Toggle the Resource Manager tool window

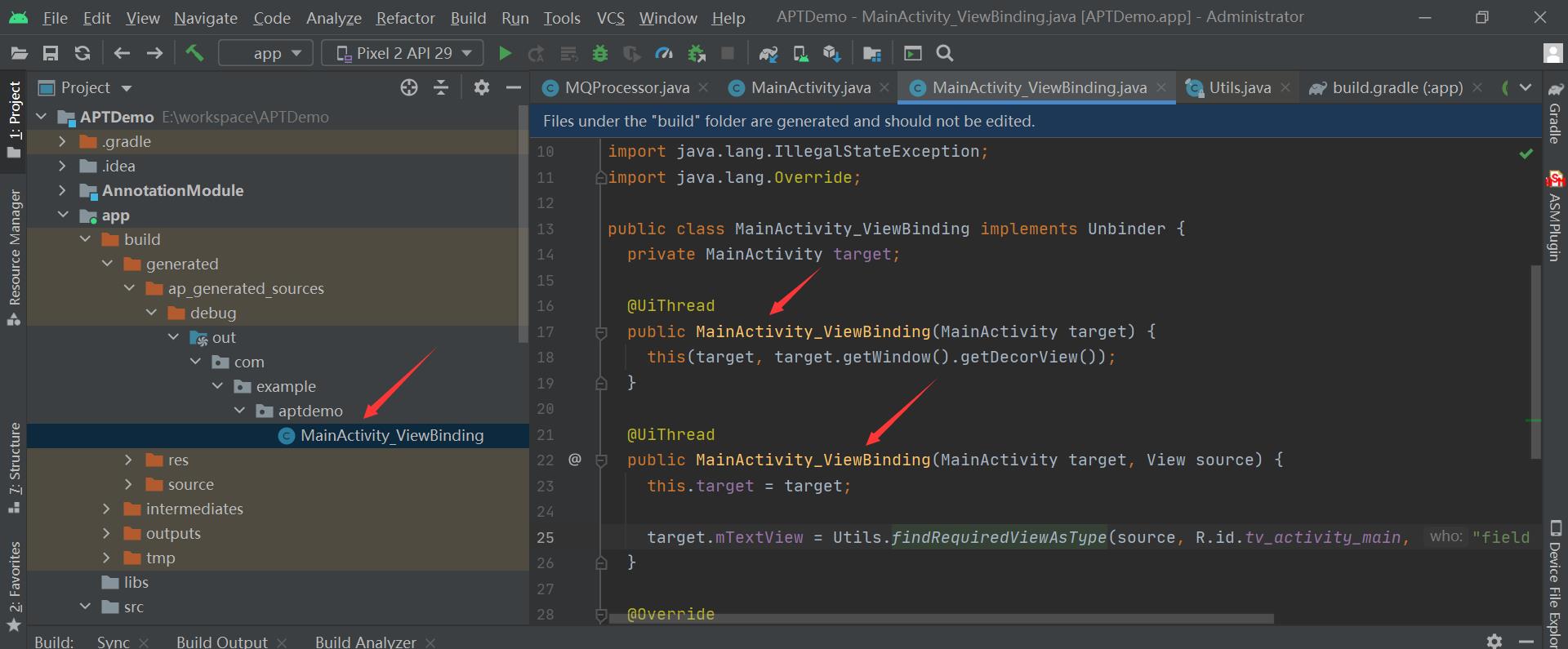(14, 257)
